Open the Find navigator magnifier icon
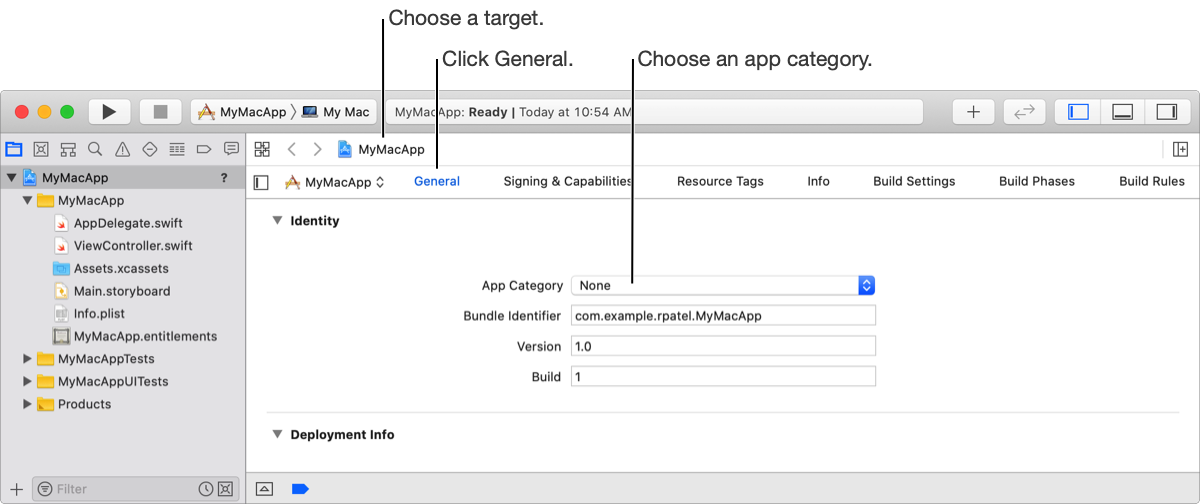The height and width of the screenshot is (504, 1200). pyautogui.click(x=95, y=149)
